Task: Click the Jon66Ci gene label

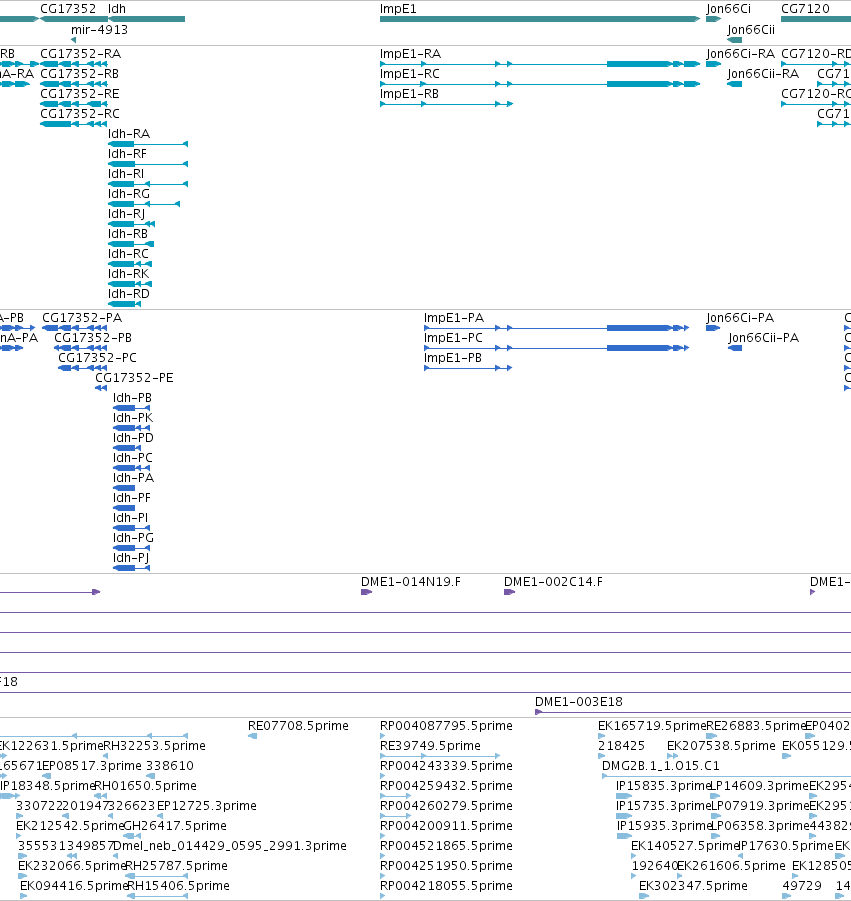Action: 729,9
